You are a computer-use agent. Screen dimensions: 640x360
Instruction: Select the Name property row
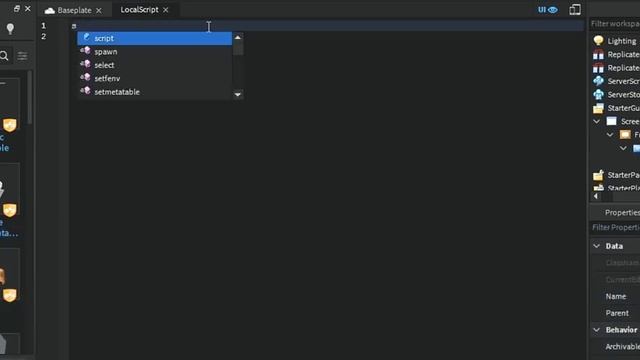pos(616,296)
